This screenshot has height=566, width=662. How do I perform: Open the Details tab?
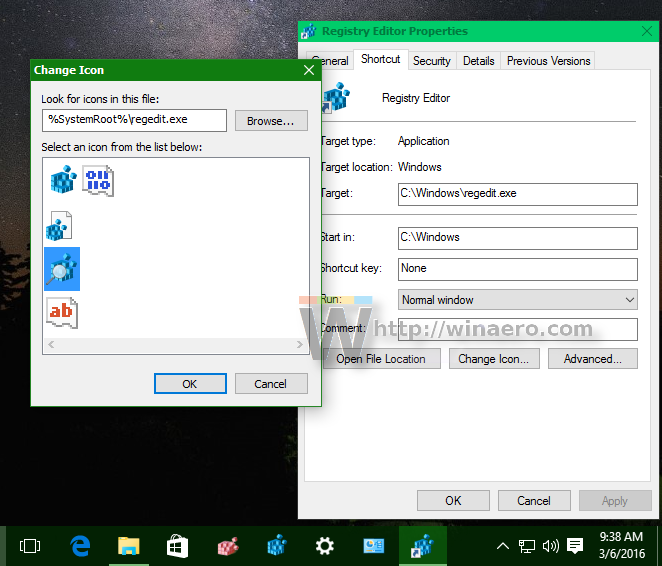[478, 61]
